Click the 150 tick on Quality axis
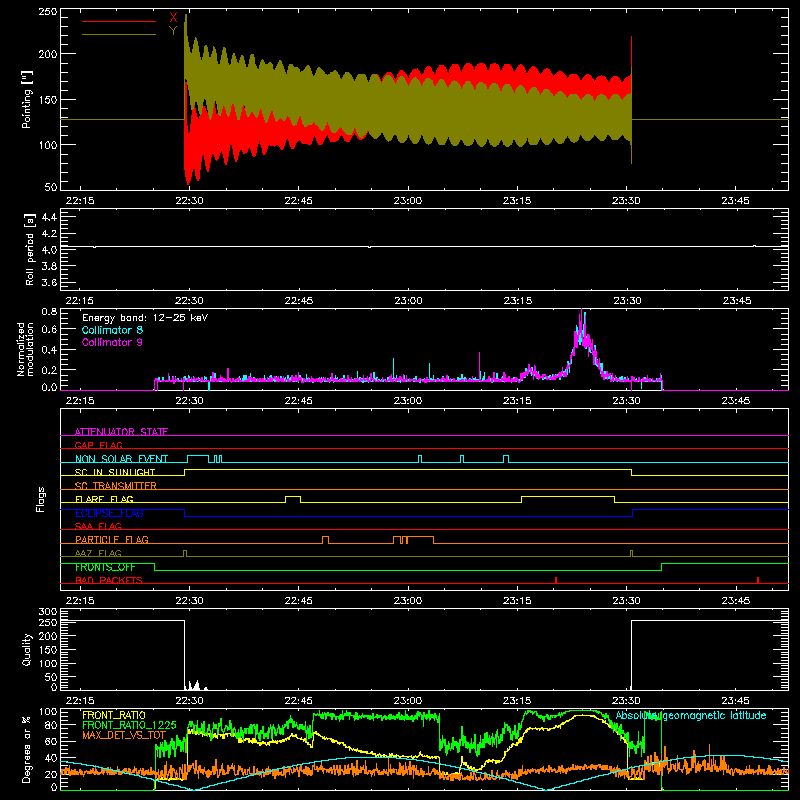Screen dimensions: 800x800 click(48, 650)
